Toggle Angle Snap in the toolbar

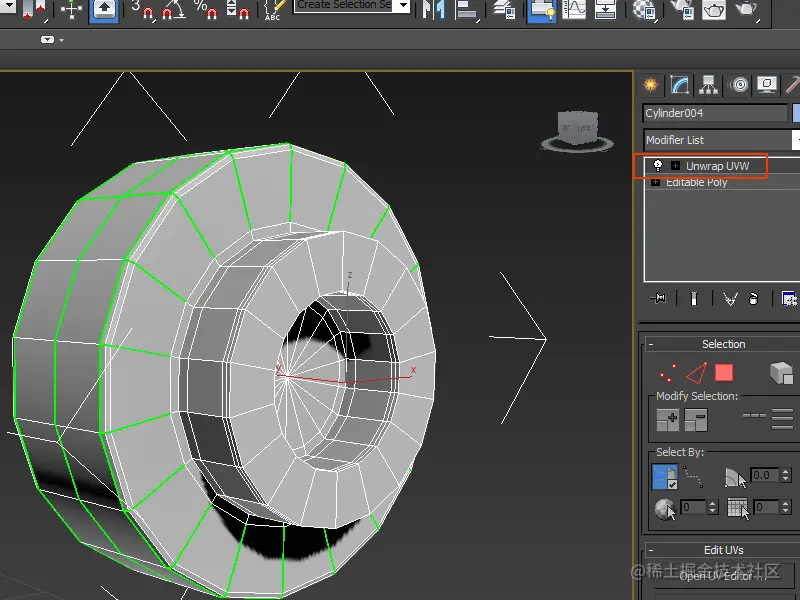tap(173, 10)
